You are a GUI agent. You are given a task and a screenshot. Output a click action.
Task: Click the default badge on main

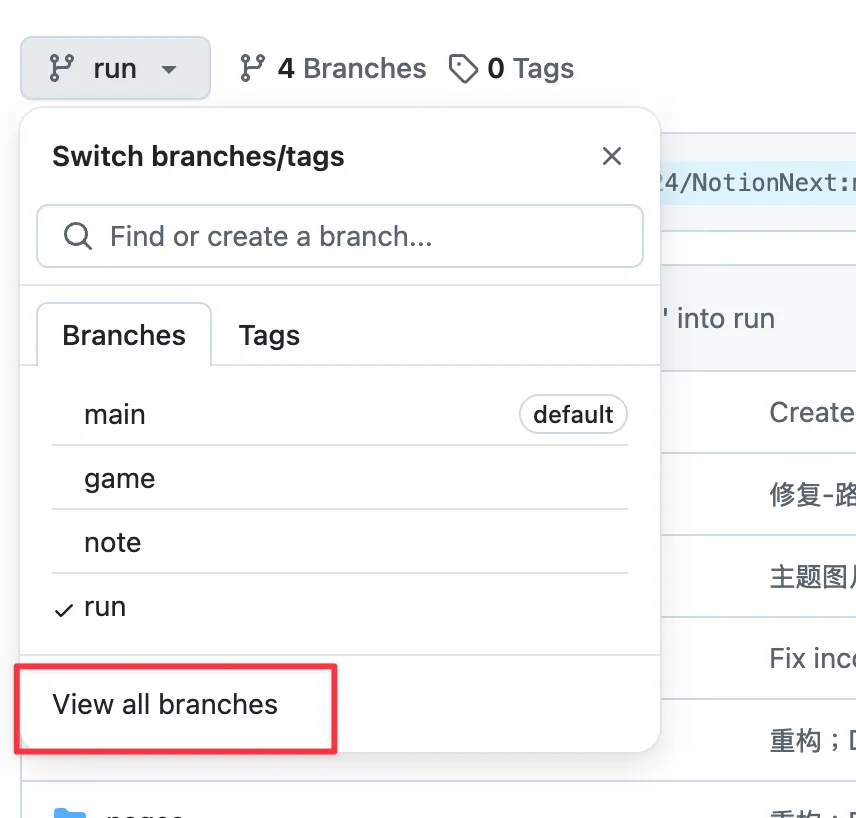coord(573,414)
